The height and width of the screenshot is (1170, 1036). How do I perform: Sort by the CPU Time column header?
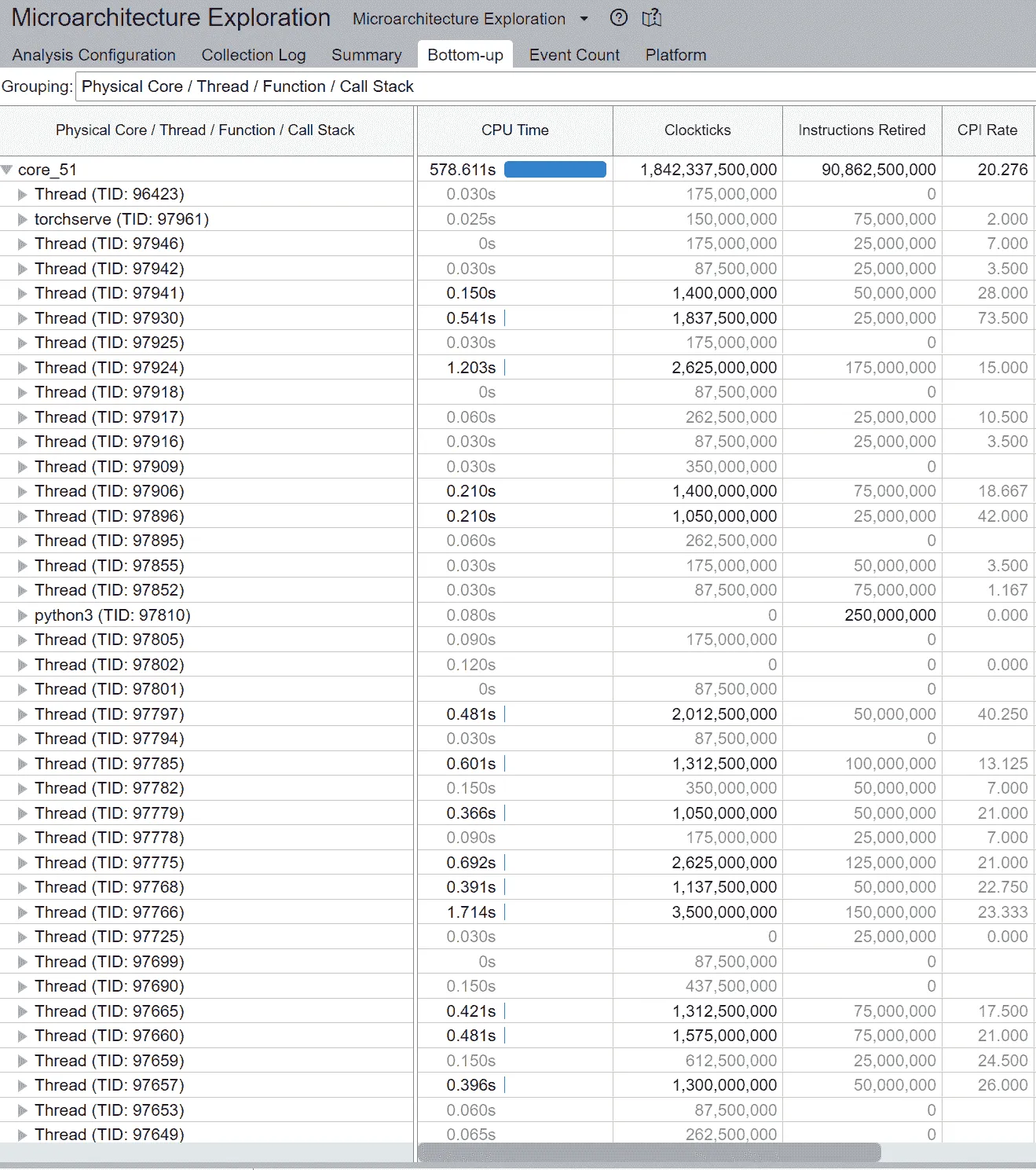coord(514,130)
